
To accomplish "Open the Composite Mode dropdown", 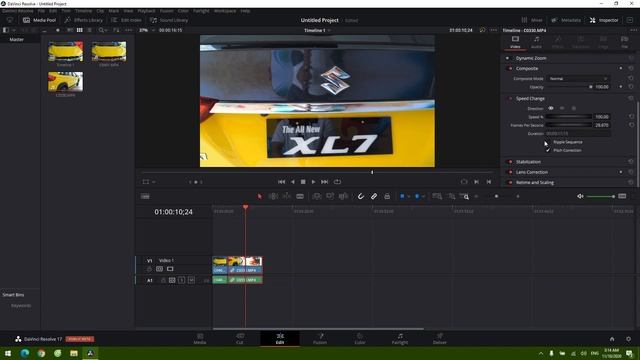I will (x=578, y=78).
